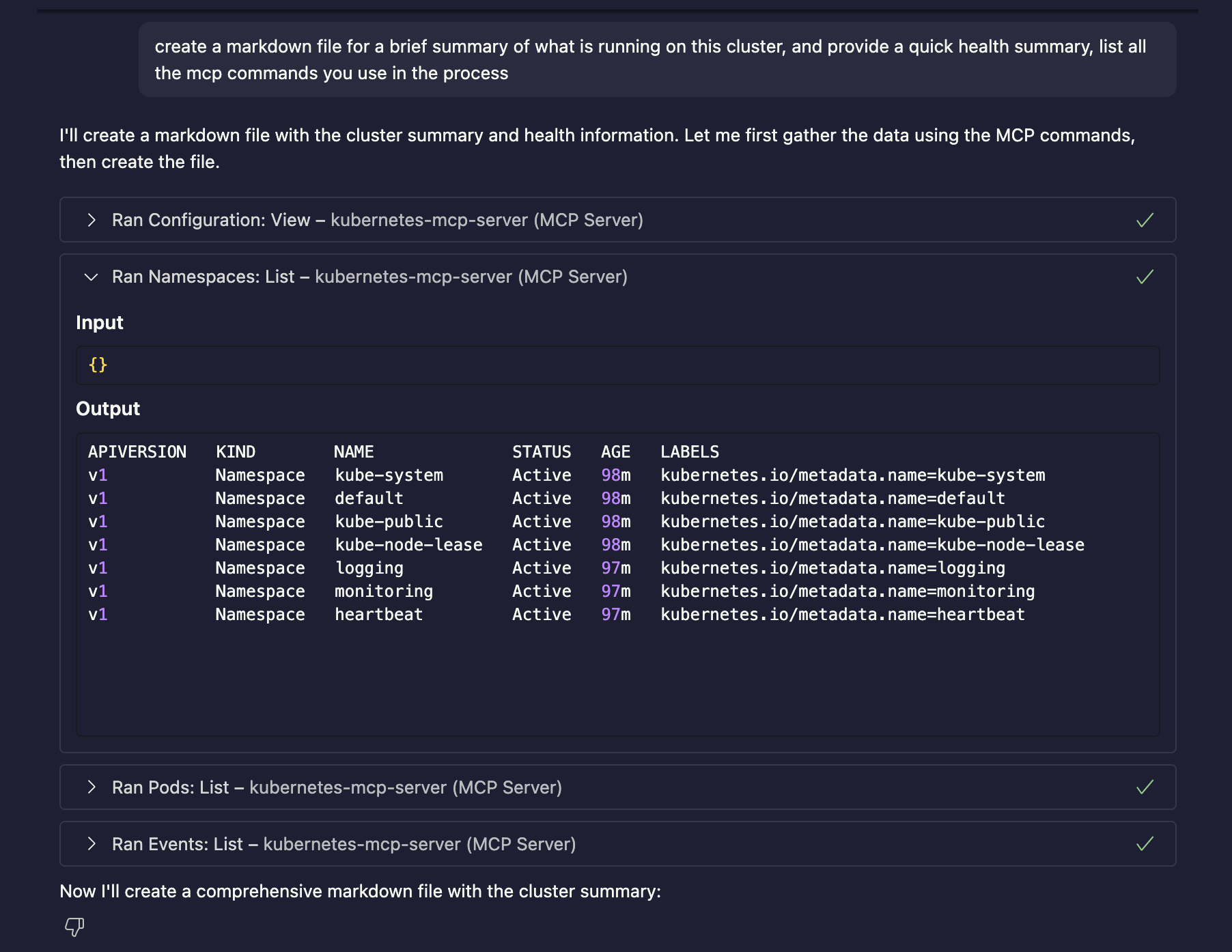Expand the Pods: List tool call
1232x952 pixels.
coord(92,787)
